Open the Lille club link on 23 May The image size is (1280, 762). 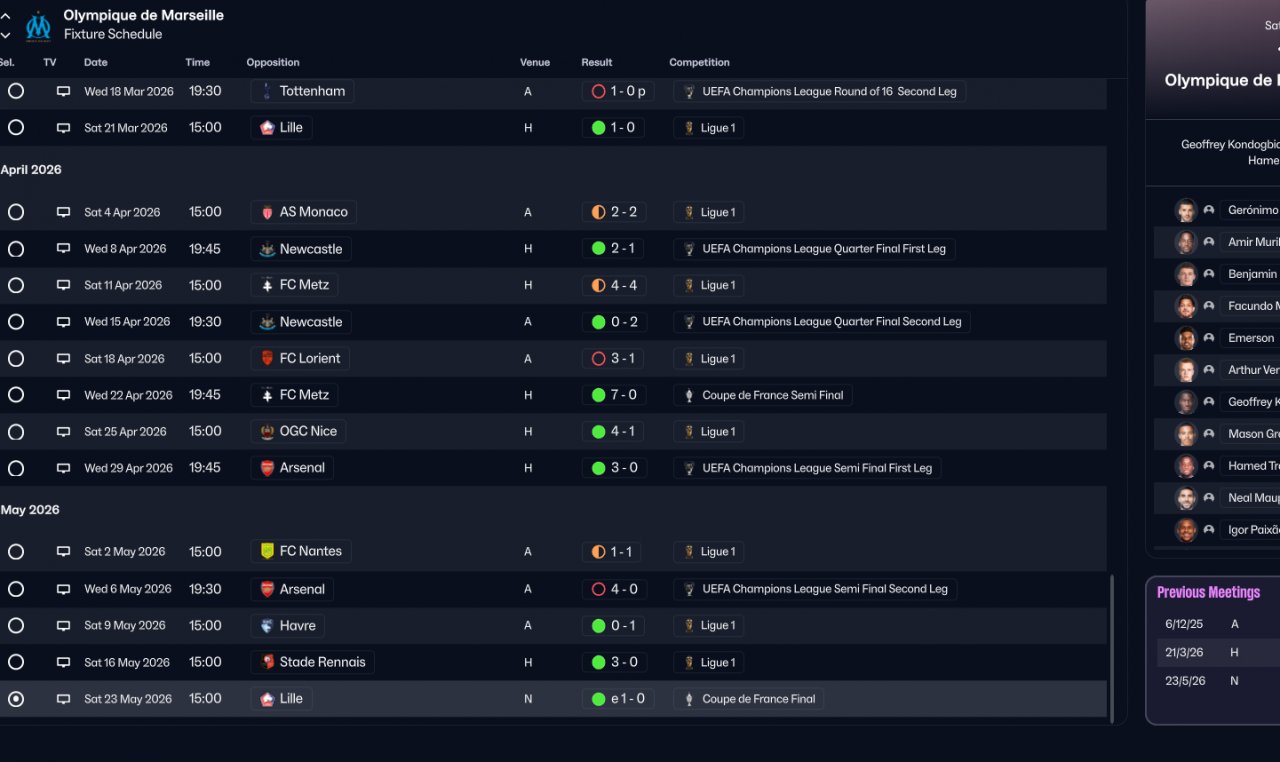click(281, 699)
